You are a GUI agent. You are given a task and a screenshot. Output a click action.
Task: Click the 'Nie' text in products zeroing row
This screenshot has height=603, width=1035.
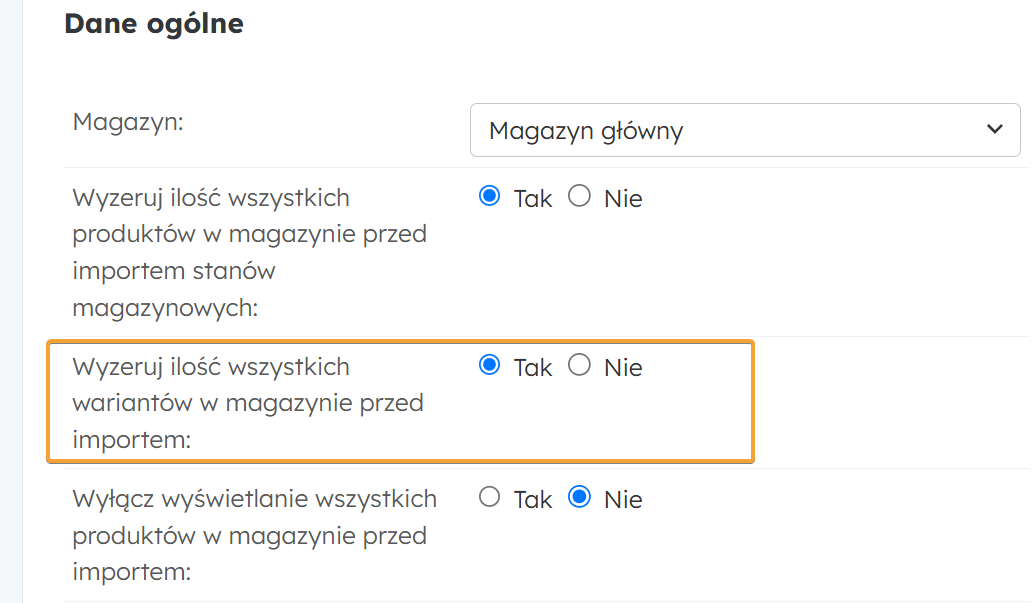coord(623,199)
